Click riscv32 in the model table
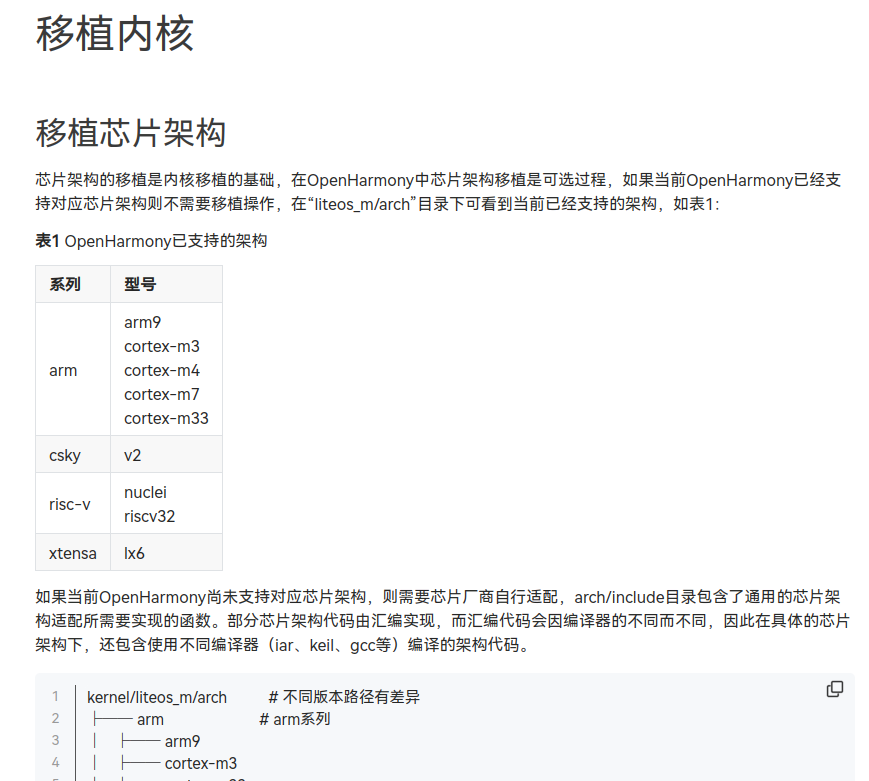869x781 pixels. tap(150, 516)
